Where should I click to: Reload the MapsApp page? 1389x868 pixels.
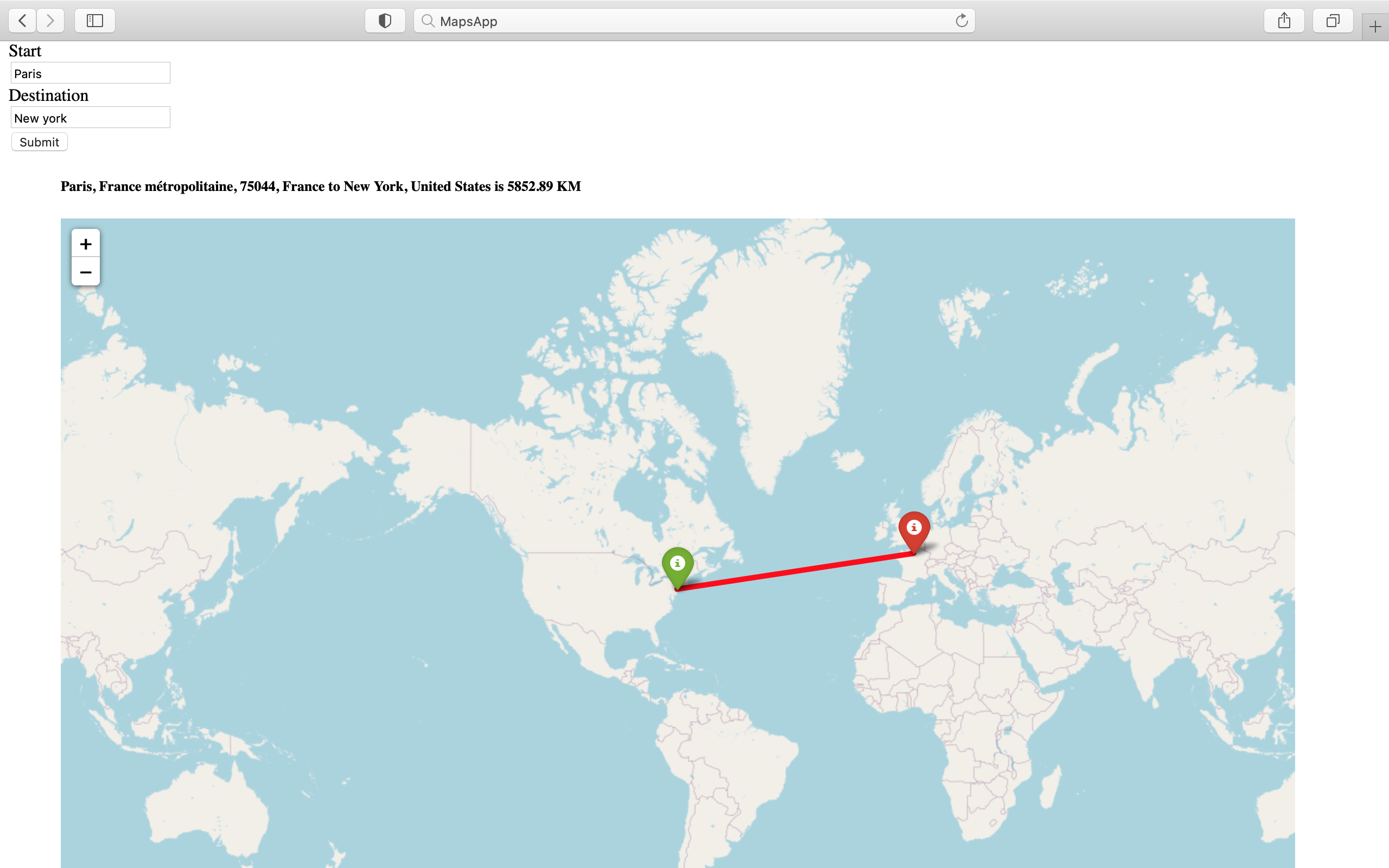pos(961,21)
